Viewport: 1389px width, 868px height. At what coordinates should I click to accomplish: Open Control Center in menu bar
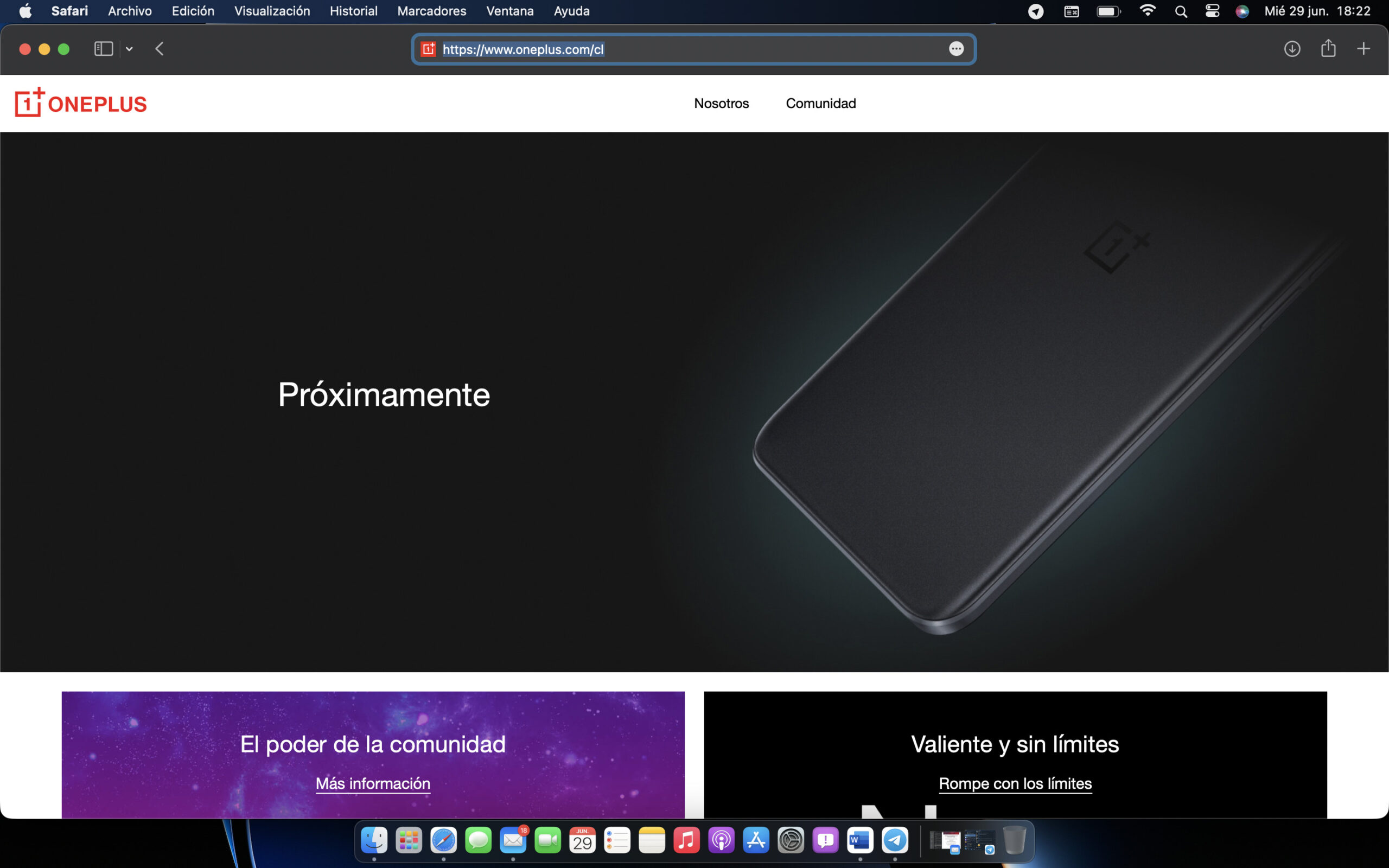tap(1212, 11)
